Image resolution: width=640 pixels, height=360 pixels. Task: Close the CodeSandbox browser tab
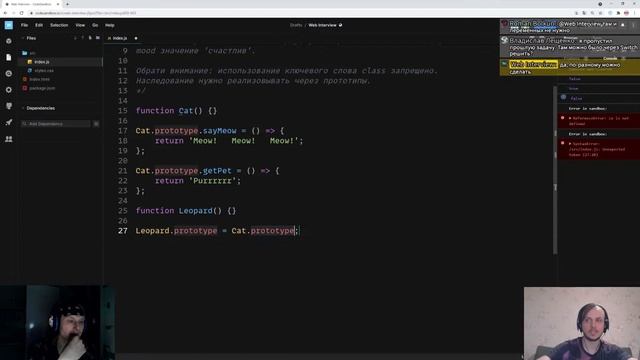pos(58,4)
